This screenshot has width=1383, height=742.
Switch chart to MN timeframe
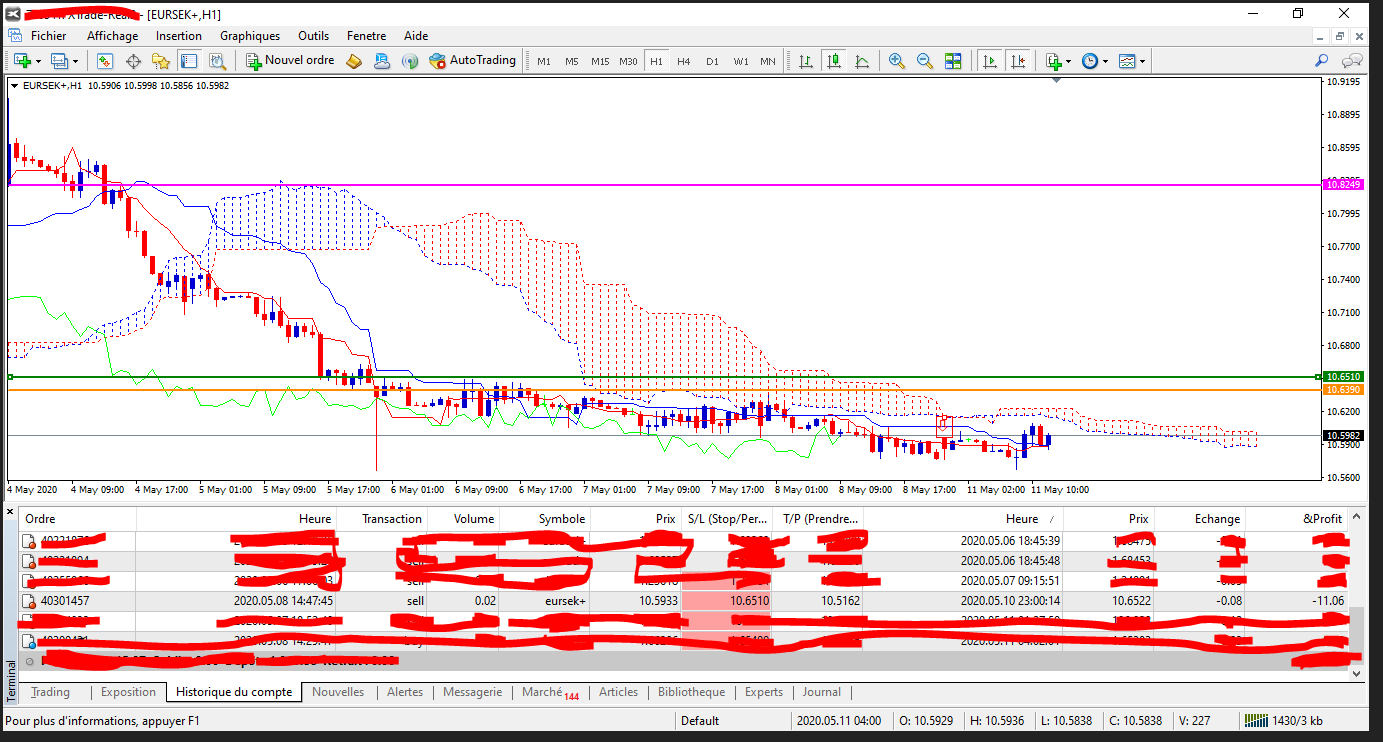[768, 61]
